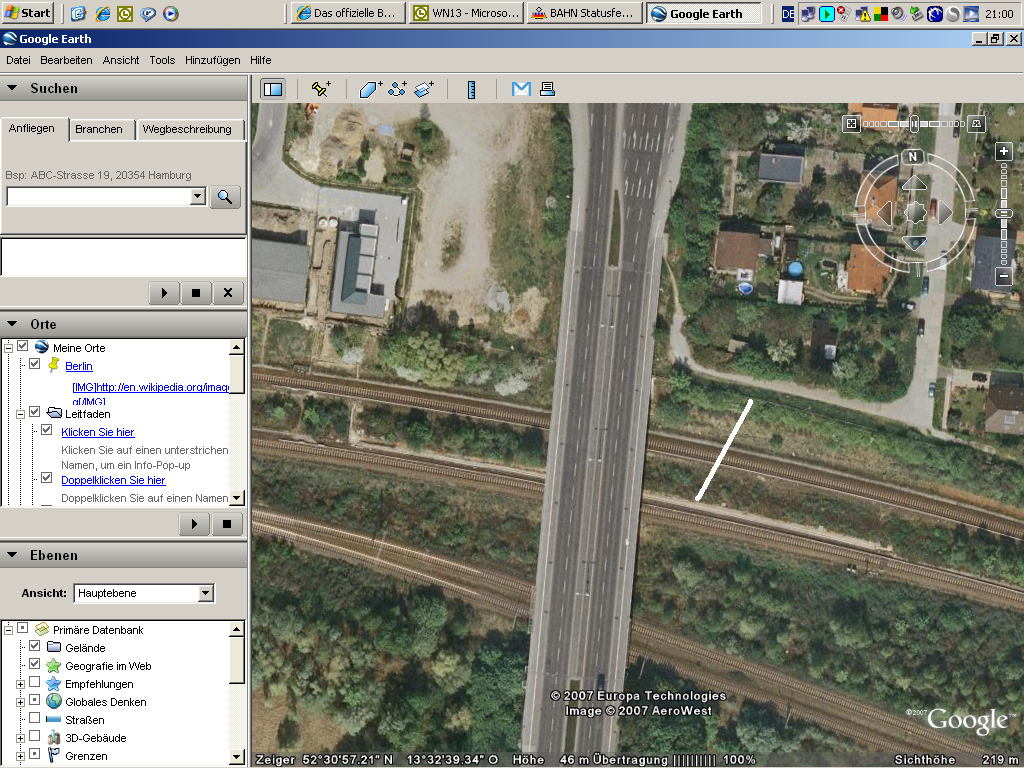Switch to the Branchen tab
Viewport: 1024px width, 768px height.
pos(99,129)
